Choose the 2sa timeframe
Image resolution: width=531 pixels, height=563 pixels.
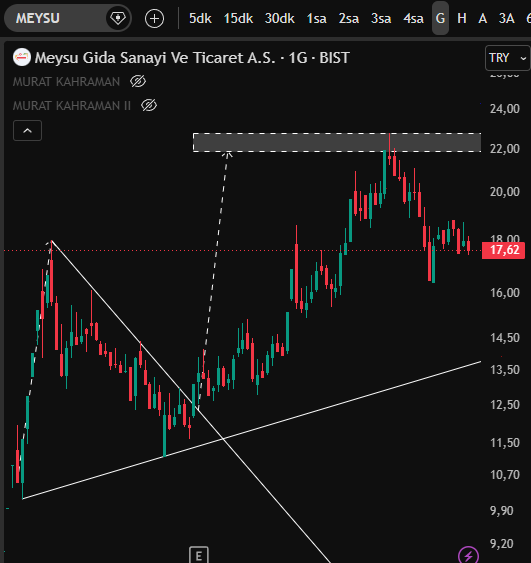pyautogui.click(x=349, y=18)
